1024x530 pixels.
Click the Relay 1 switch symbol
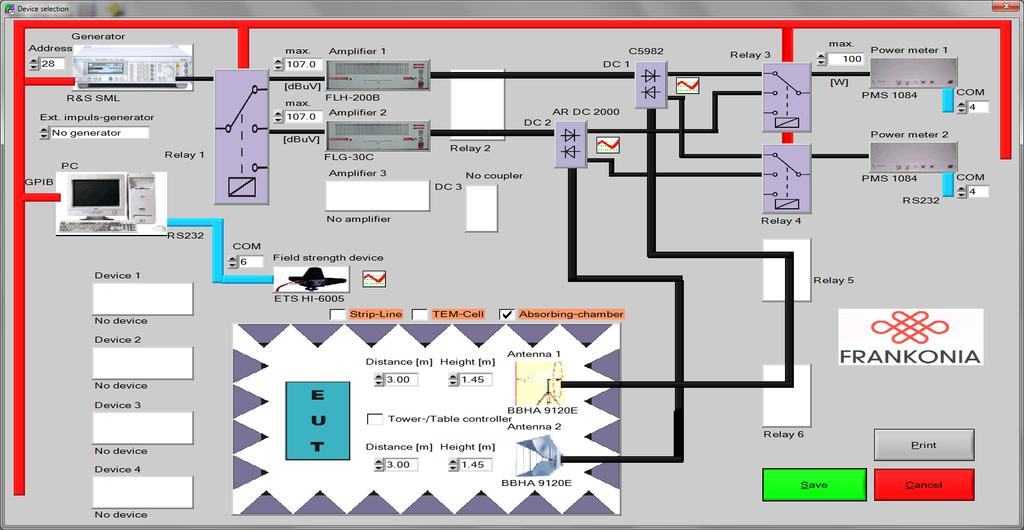(242, 138)
